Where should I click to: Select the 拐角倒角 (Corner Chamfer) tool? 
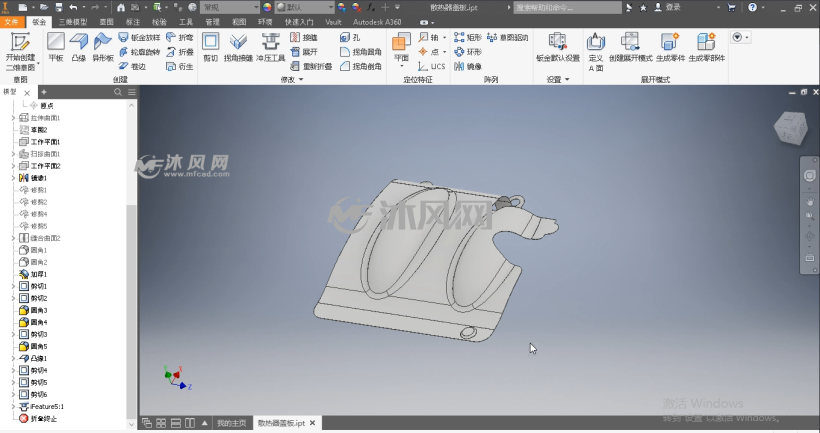point(361,66)
